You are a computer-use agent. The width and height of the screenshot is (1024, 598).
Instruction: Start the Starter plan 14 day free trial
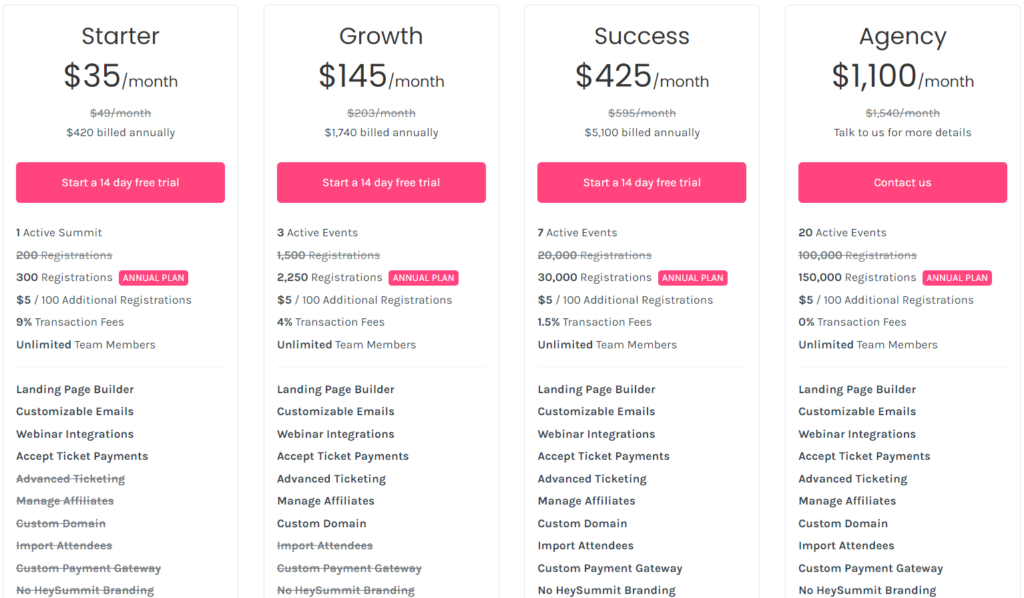coord(120,182)
